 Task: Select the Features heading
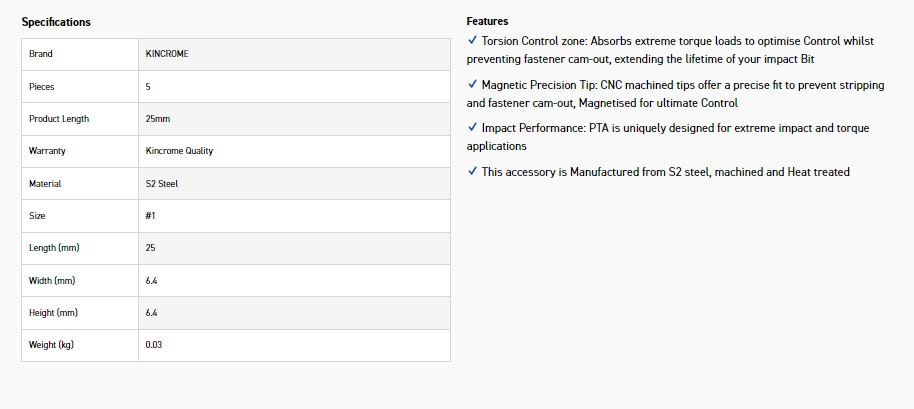(487, 21)
